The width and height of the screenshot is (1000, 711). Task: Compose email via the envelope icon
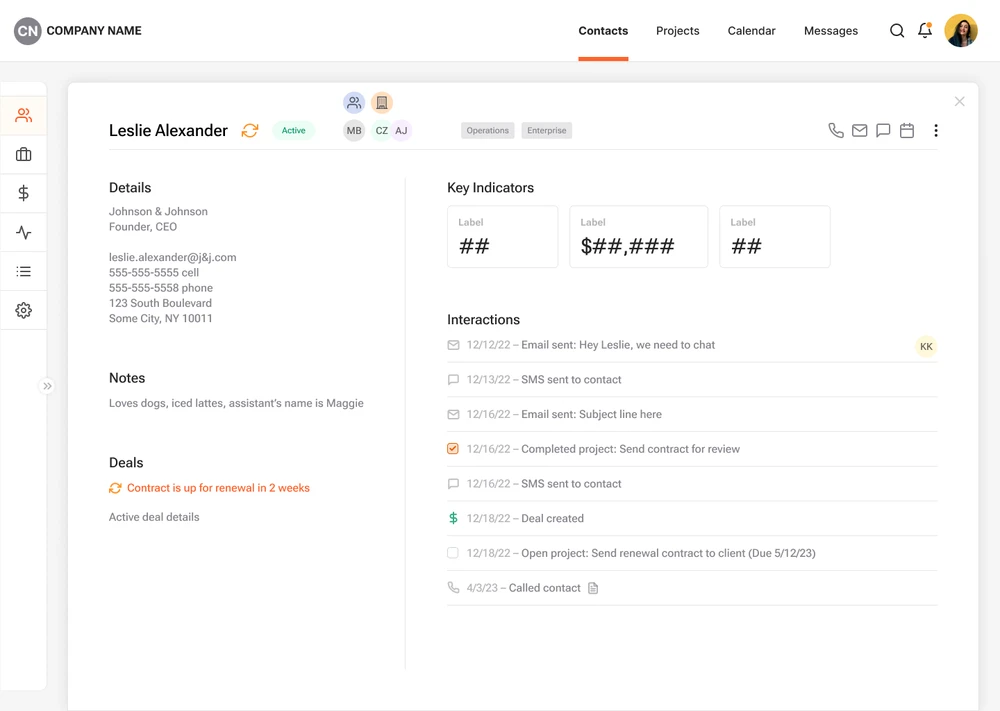tap(859, 130)
